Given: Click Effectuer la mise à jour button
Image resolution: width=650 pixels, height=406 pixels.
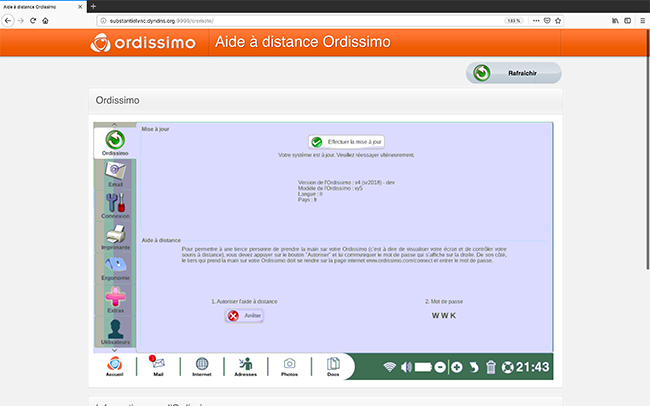Looking at the screenshot, I should pos(346,142).
